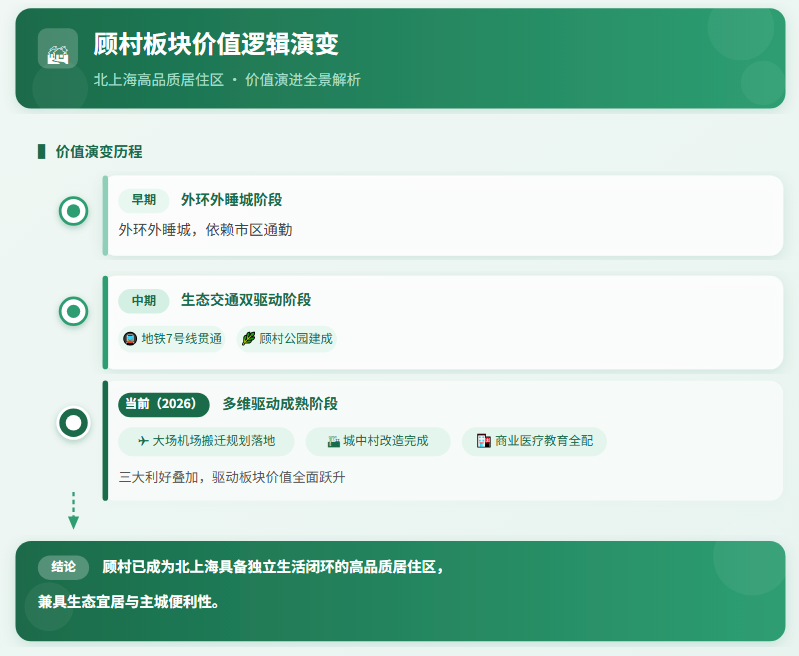This screenshot has width=799, height=656.
Task: Click the 当前（2026）stage badge
Action: (164, 404)
